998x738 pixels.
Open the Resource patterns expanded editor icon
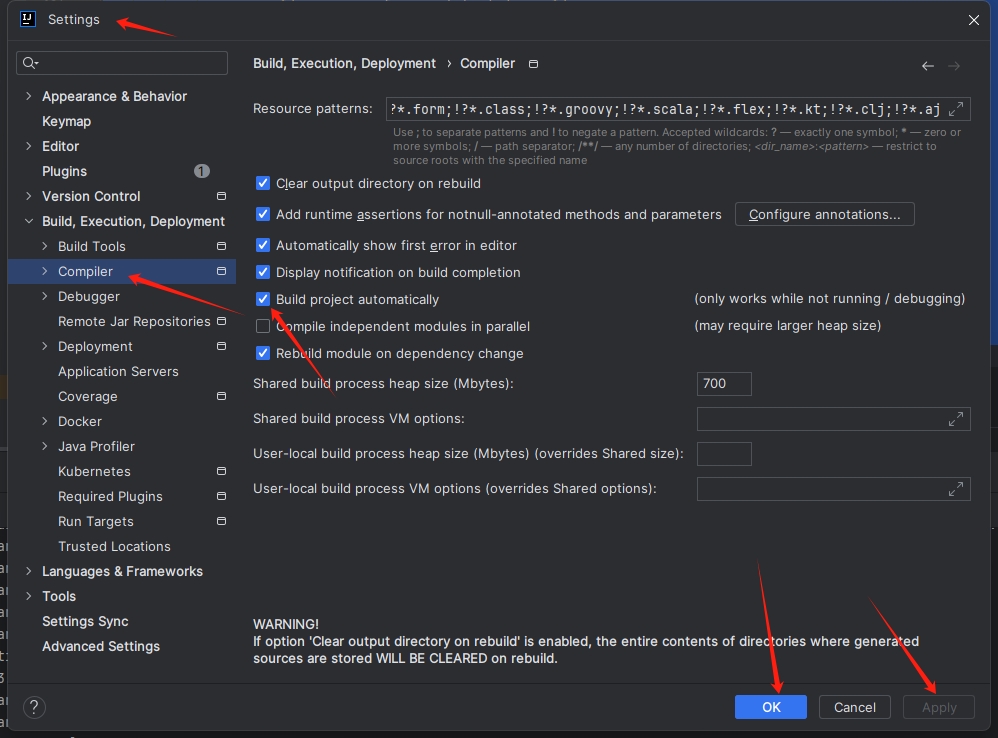[x=957, y=108]
